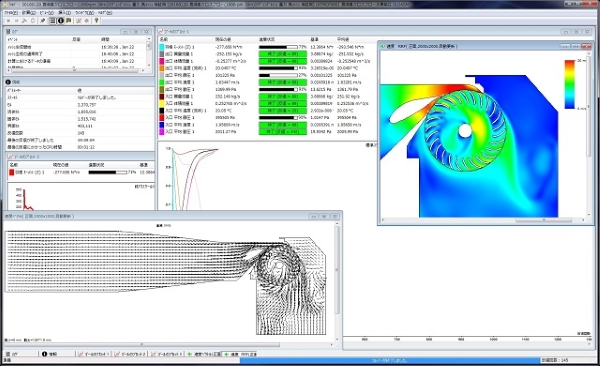Image resolution: width=600 pixels, height=366 pixels.
Task: Click the diamond shaped toolbar icon
Action: (x=87, y=21)
